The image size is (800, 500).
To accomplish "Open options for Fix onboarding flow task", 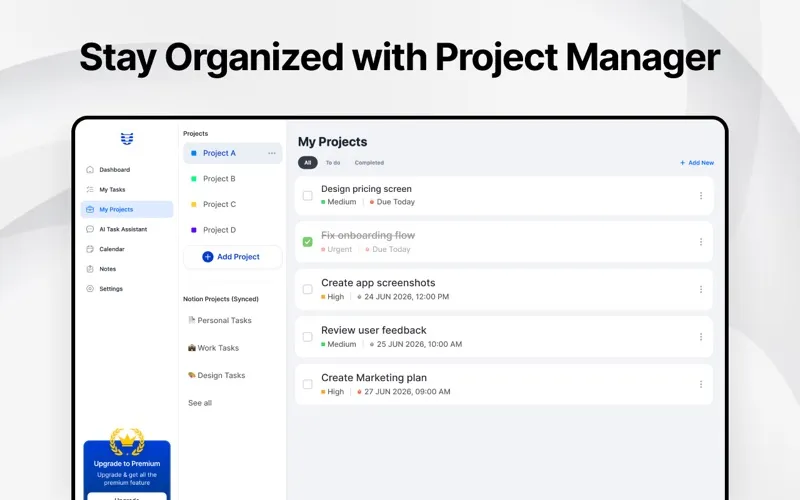I will [x=701, y=242].
